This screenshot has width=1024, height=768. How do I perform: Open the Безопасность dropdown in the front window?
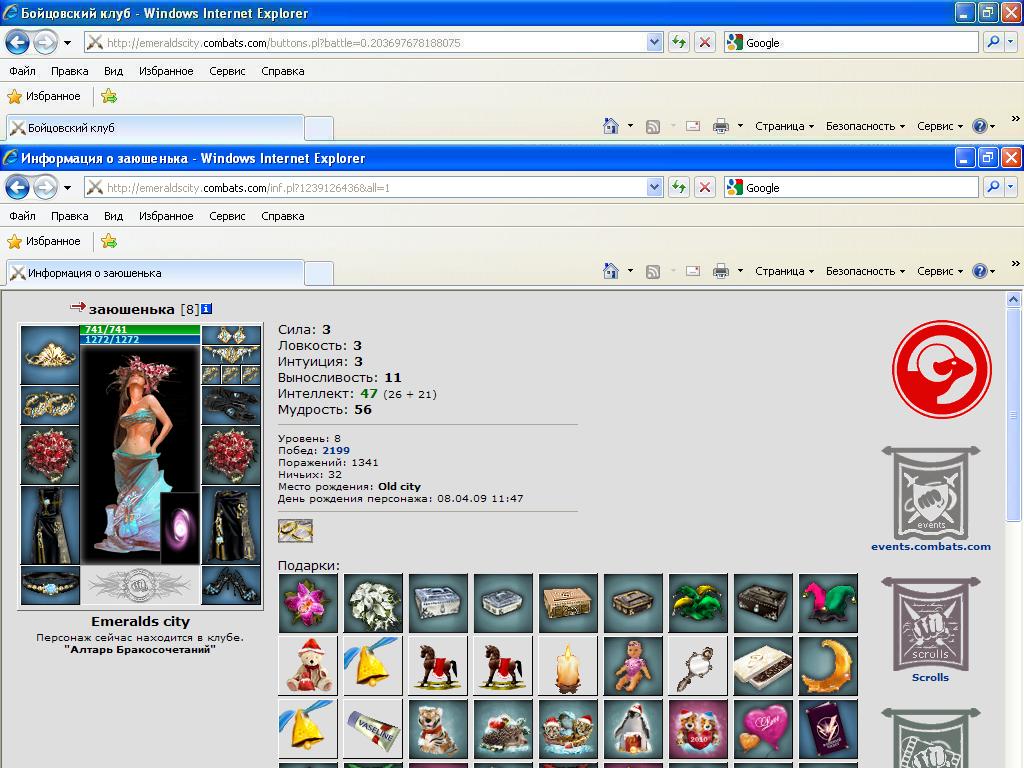click(865, 271)
